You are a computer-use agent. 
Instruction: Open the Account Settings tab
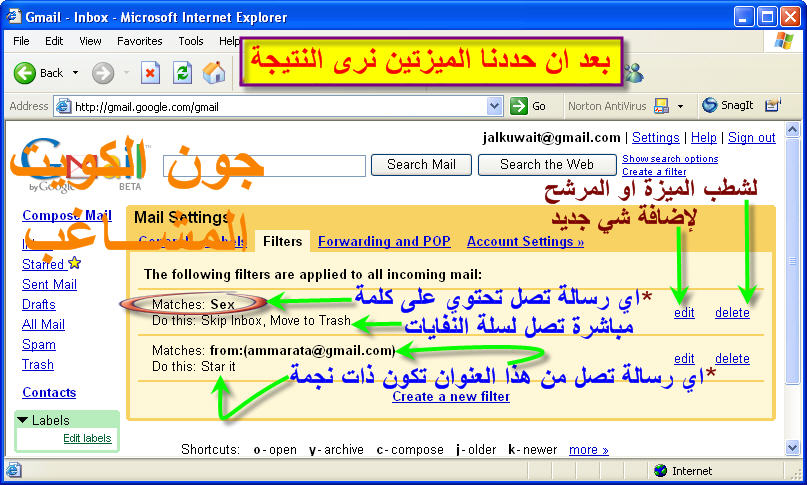(525, 241)
